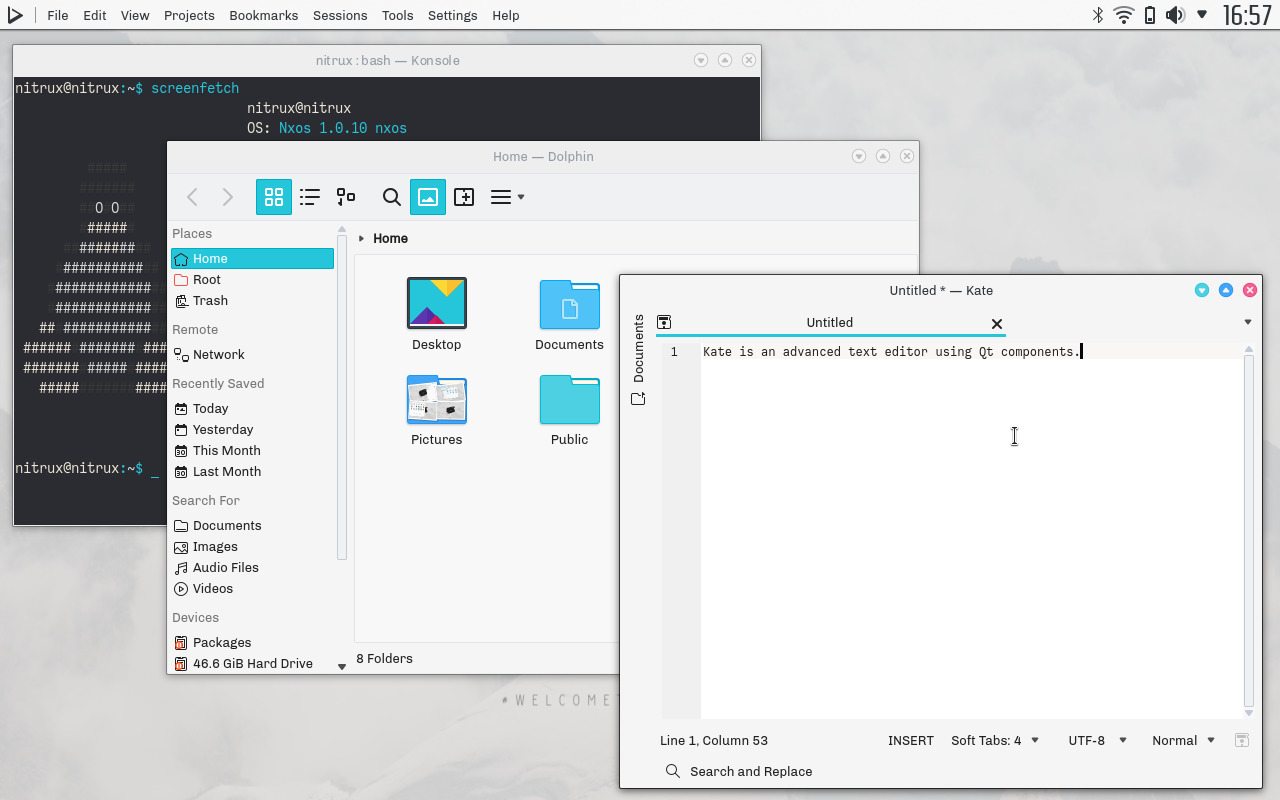Create a new document from Kate's sidebar icon
The width and height of the screenshot is (1280, 800).
(x=638, y=397)
